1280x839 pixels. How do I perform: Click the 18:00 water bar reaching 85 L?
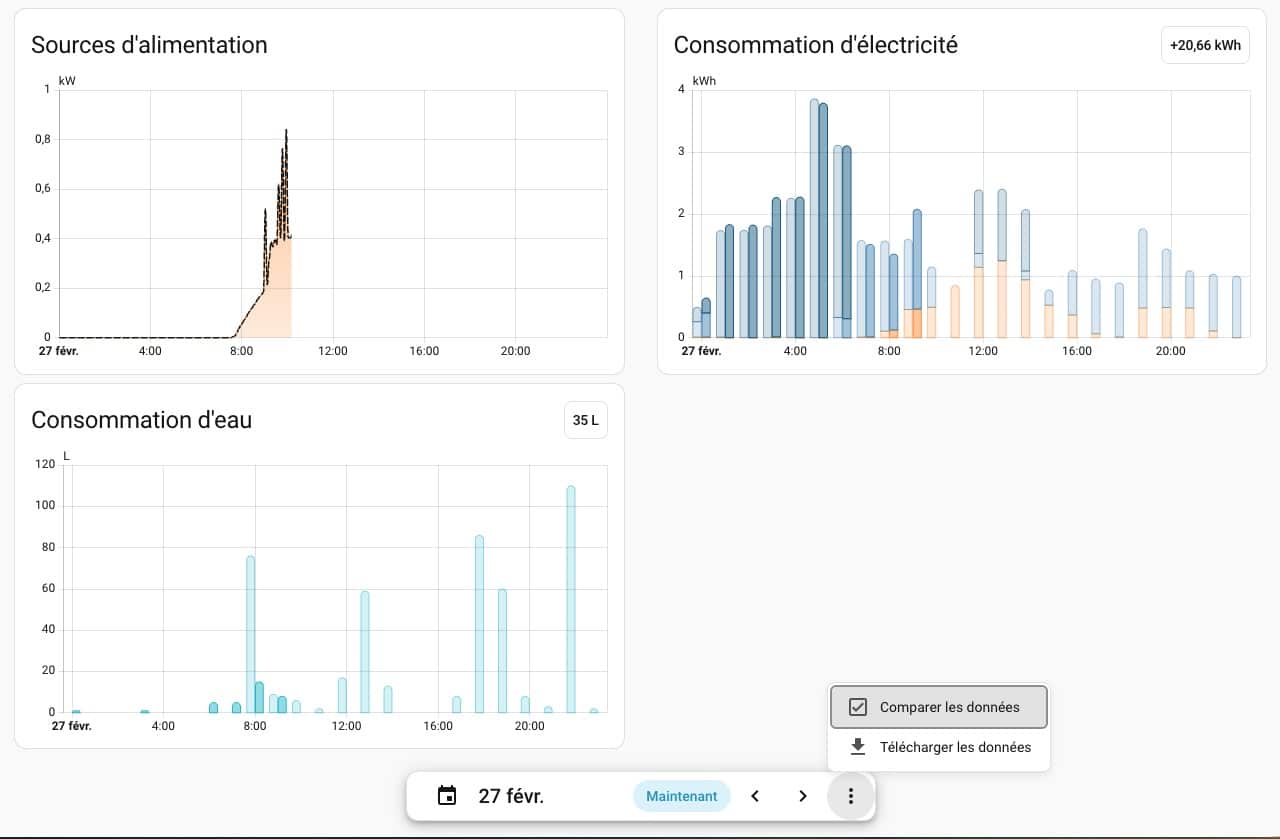pyautogui.click(x=479, y=625)
